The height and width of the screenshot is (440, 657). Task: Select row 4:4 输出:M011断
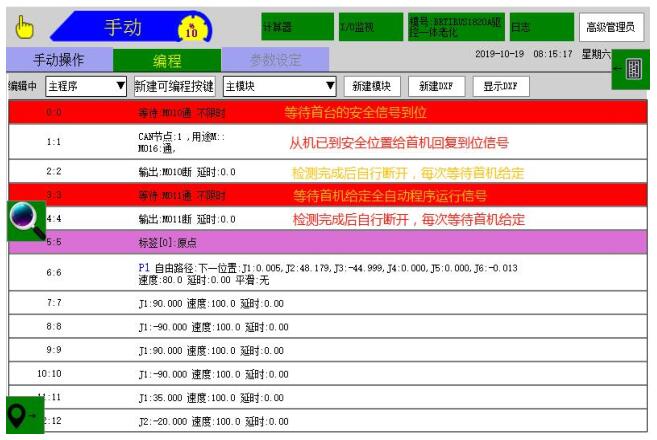[x=328, y=219]
